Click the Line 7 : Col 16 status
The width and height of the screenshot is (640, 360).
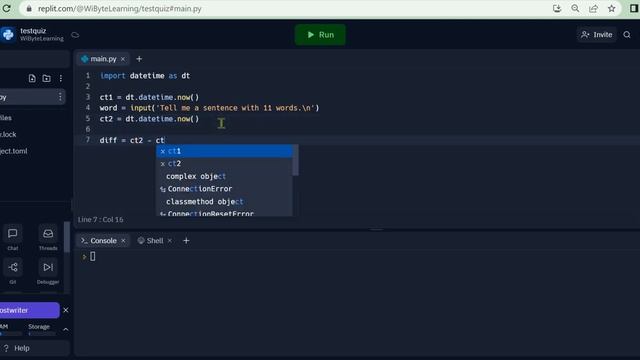coord(100,220)
